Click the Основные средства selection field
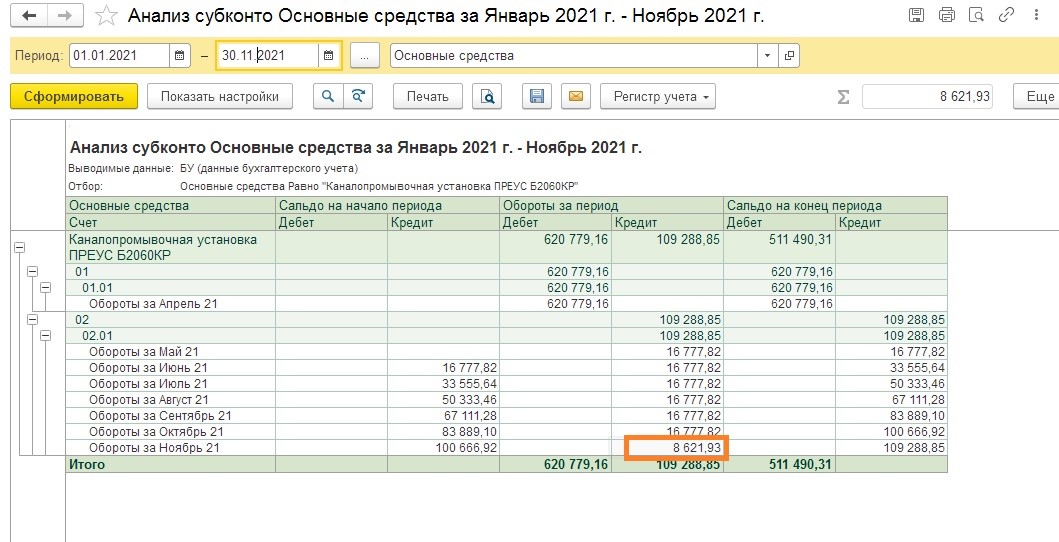Image resolution: width=1059 pixels, height=542 pixels. click(x=574, y=55)
